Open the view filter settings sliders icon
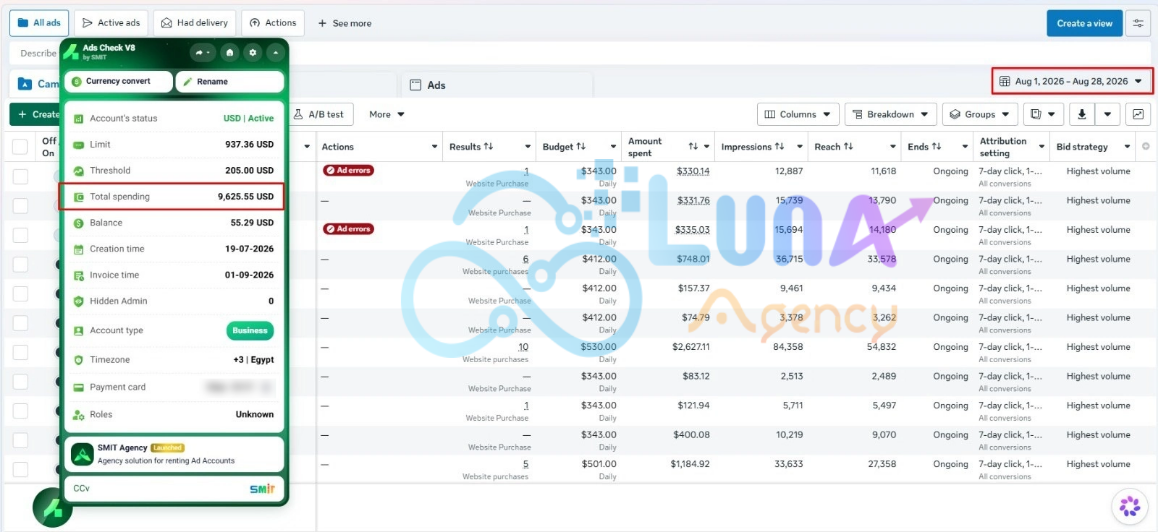Image resolution: width=1158 pixels, height=532 pixels. pos(1138,23)
